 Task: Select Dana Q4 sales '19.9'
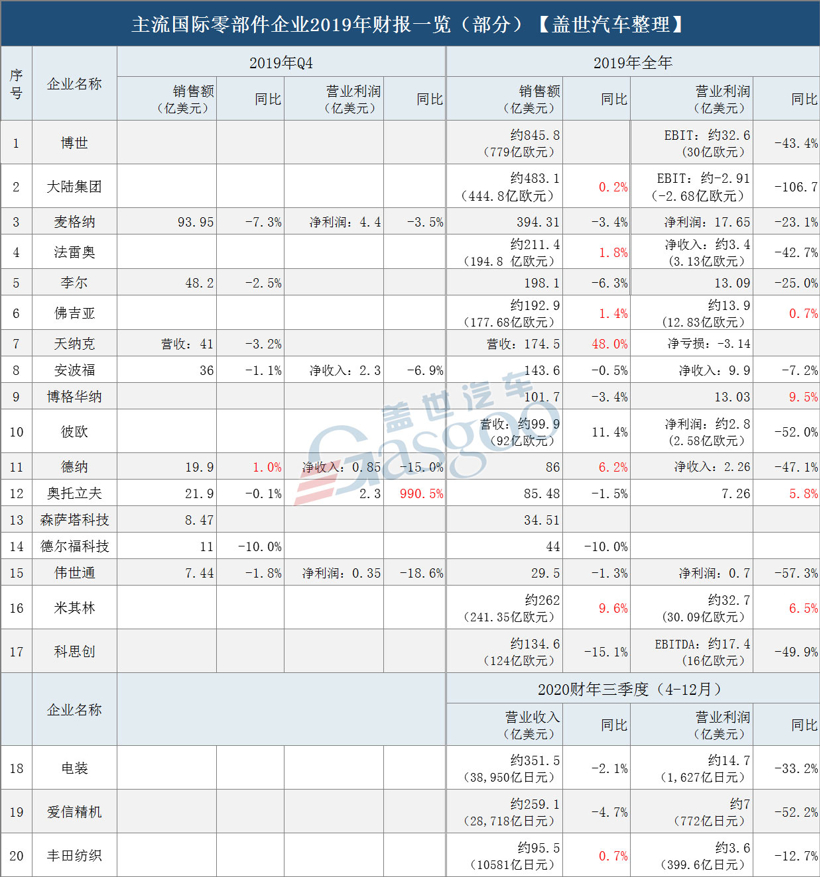[200, 468]
